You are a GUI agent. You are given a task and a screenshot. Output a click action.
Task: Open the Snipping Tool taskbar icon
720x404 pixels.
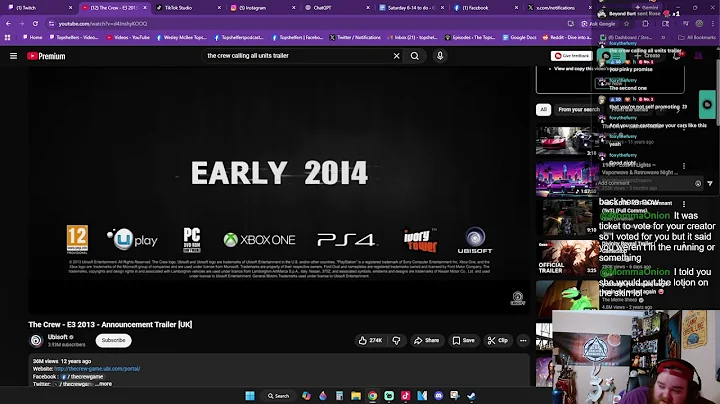click(455, 396)
